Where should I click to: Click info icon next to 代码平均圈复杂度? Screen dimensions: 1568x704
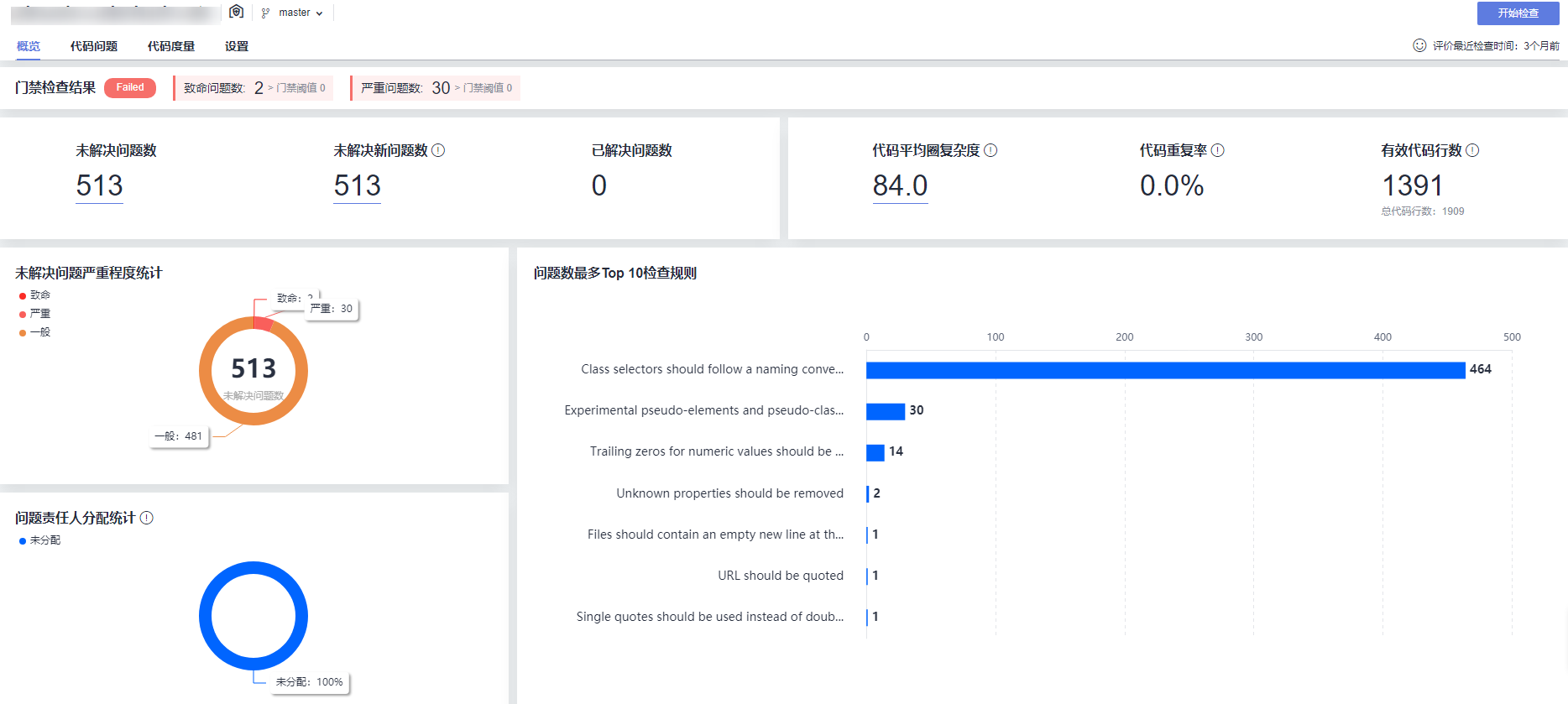click(x=990, y=150)
